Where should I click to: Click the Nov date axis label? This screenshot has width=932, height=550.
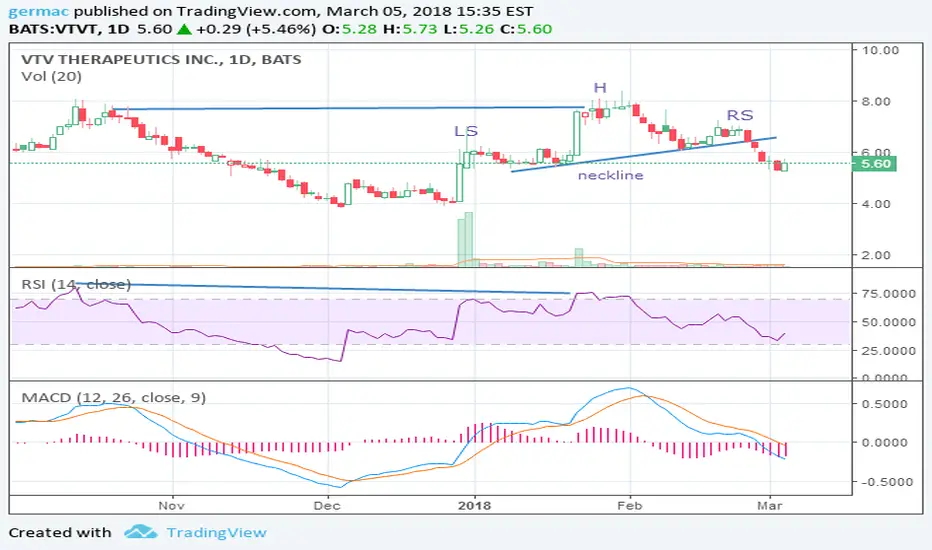click(x=171, y=505)
